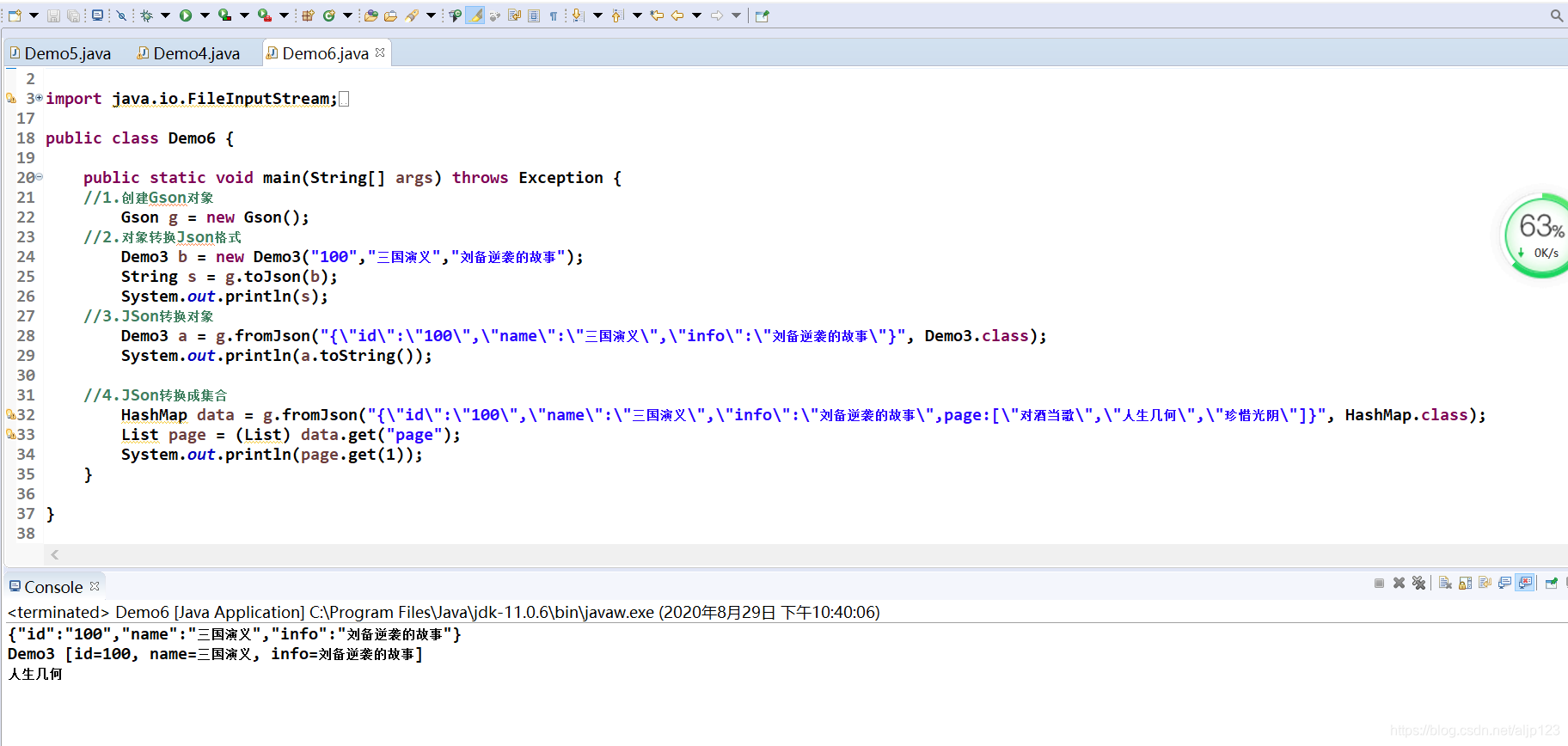Click the collapsed import placeholder box
The width and height of the screenshot is (1568, 746).
click(344, 99)
